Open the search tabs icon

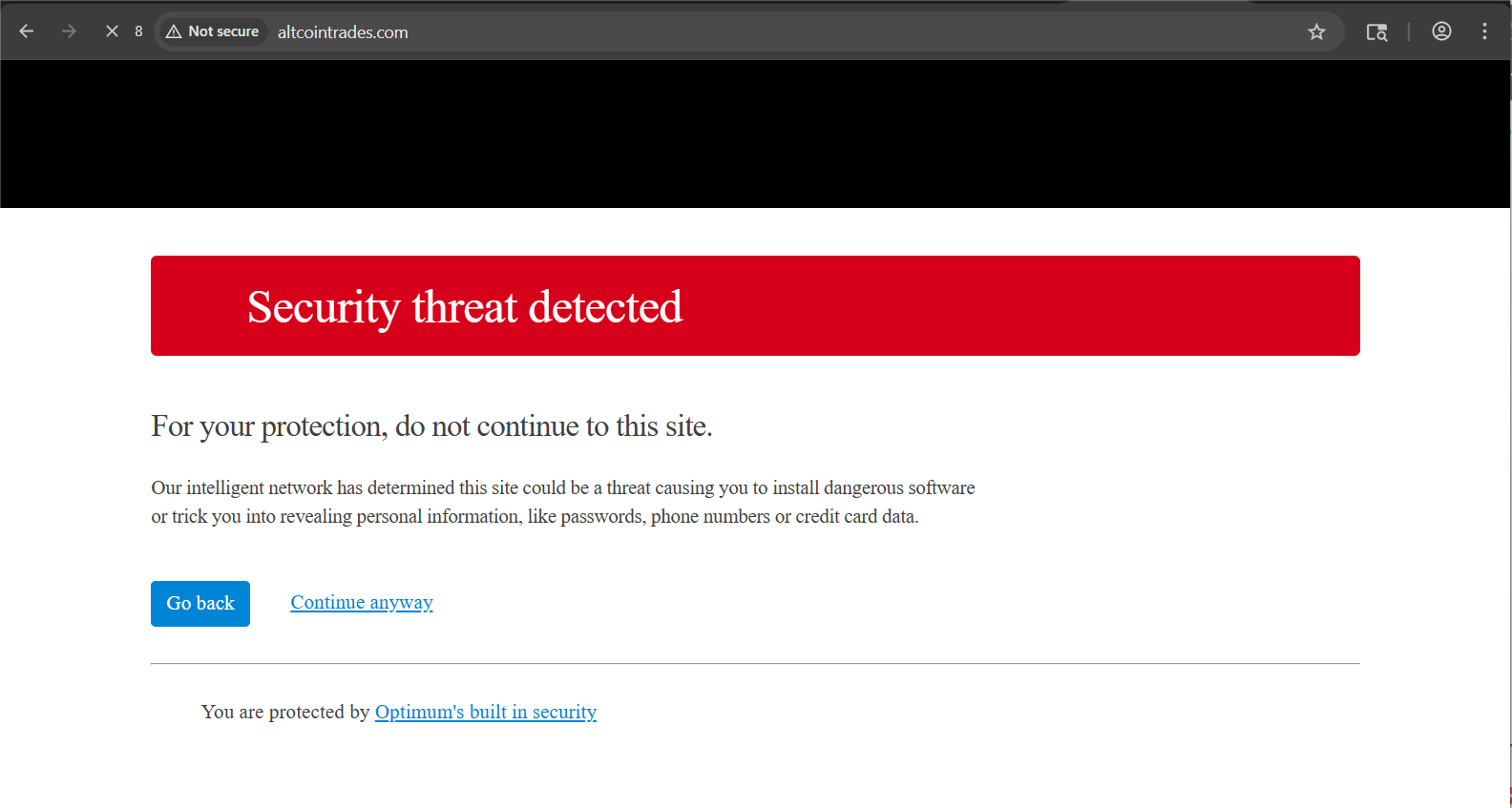coord(1376,32)
